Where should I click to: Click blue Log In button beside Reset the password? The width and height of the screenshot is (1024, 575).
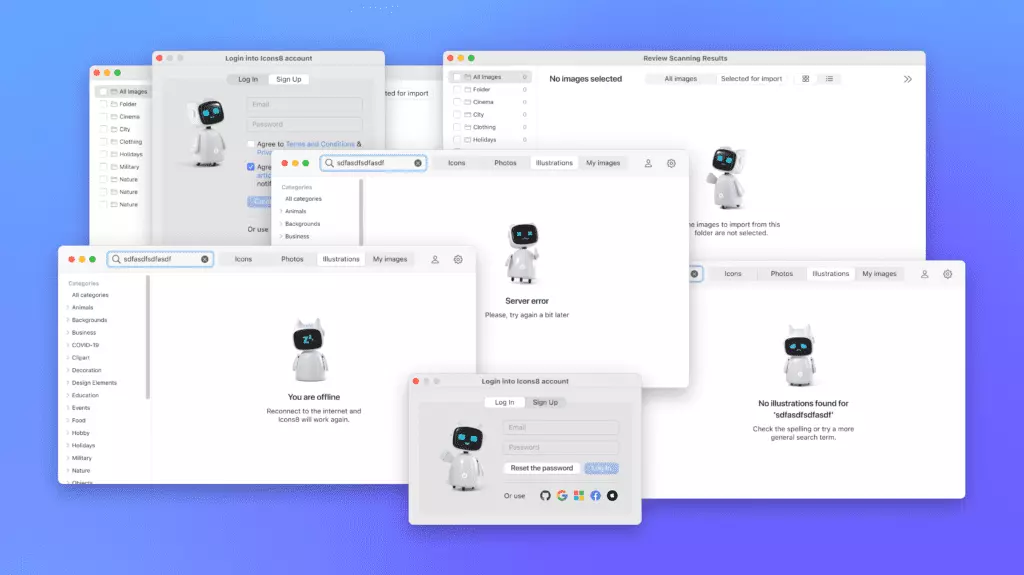(601, 468)
